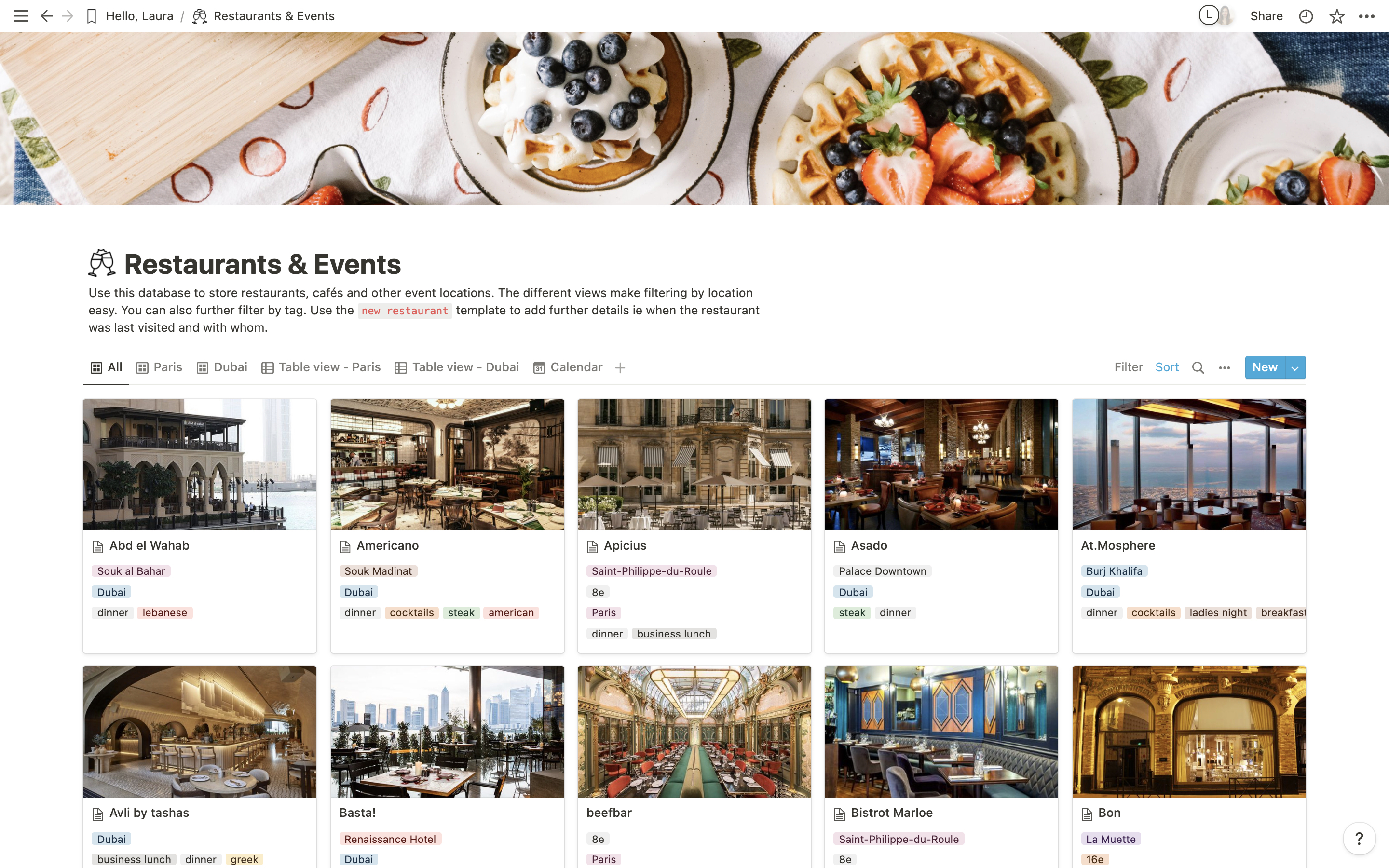
Task: Open the sidebar hamburger menu
Action: (x=21, y=16)
